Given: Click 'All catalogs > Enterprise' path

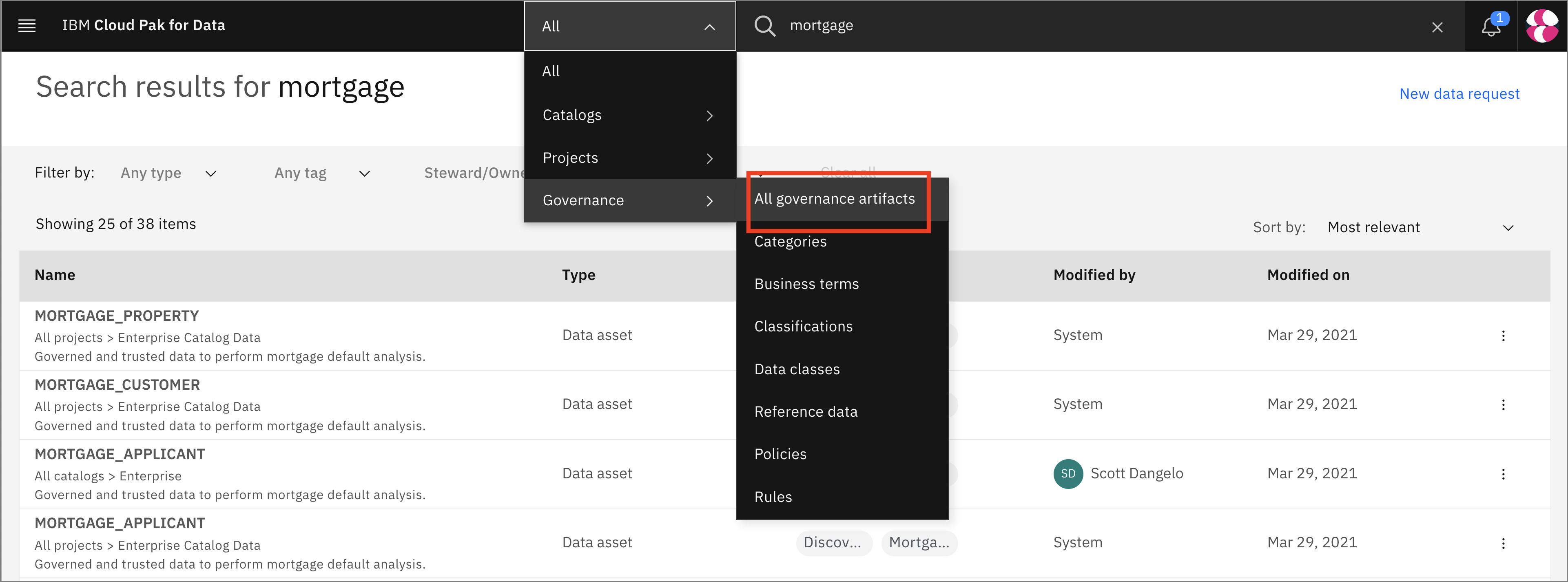Looking at the screenshot, I should (108, 476).
